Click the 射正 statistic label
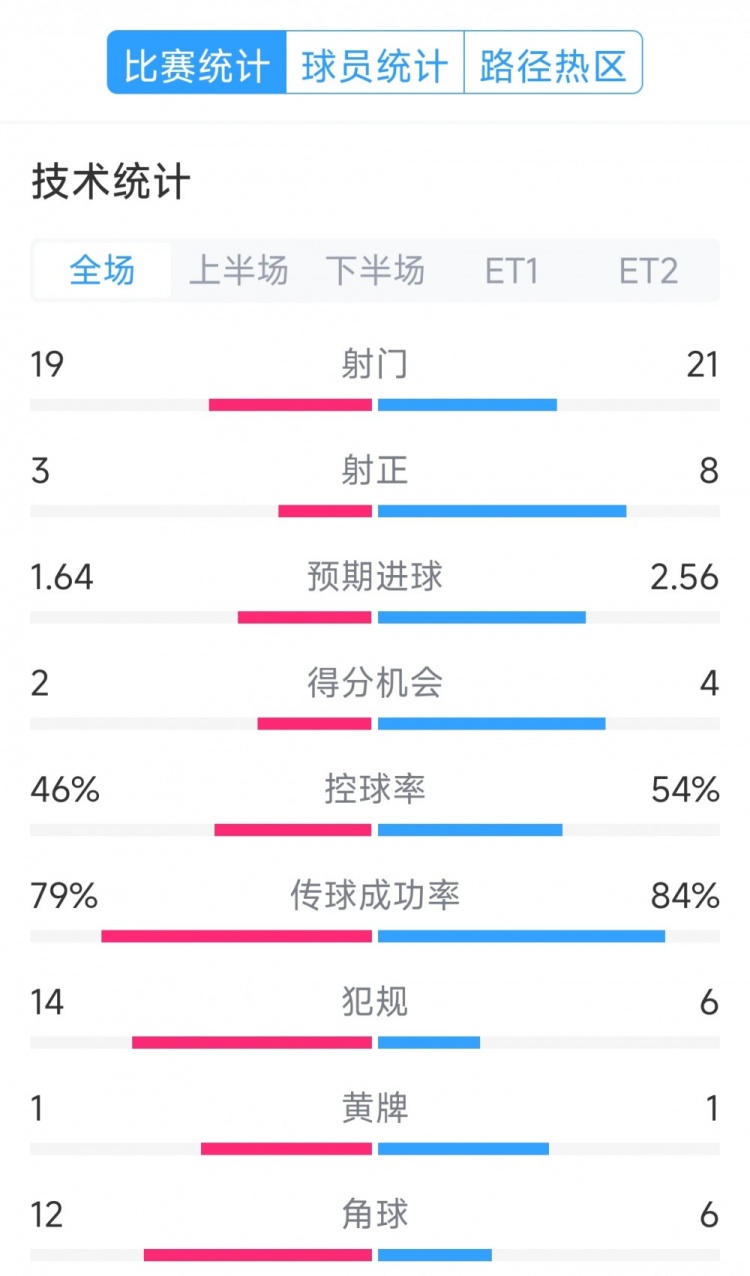750x1276 pixels. click(x=375, y=471)
